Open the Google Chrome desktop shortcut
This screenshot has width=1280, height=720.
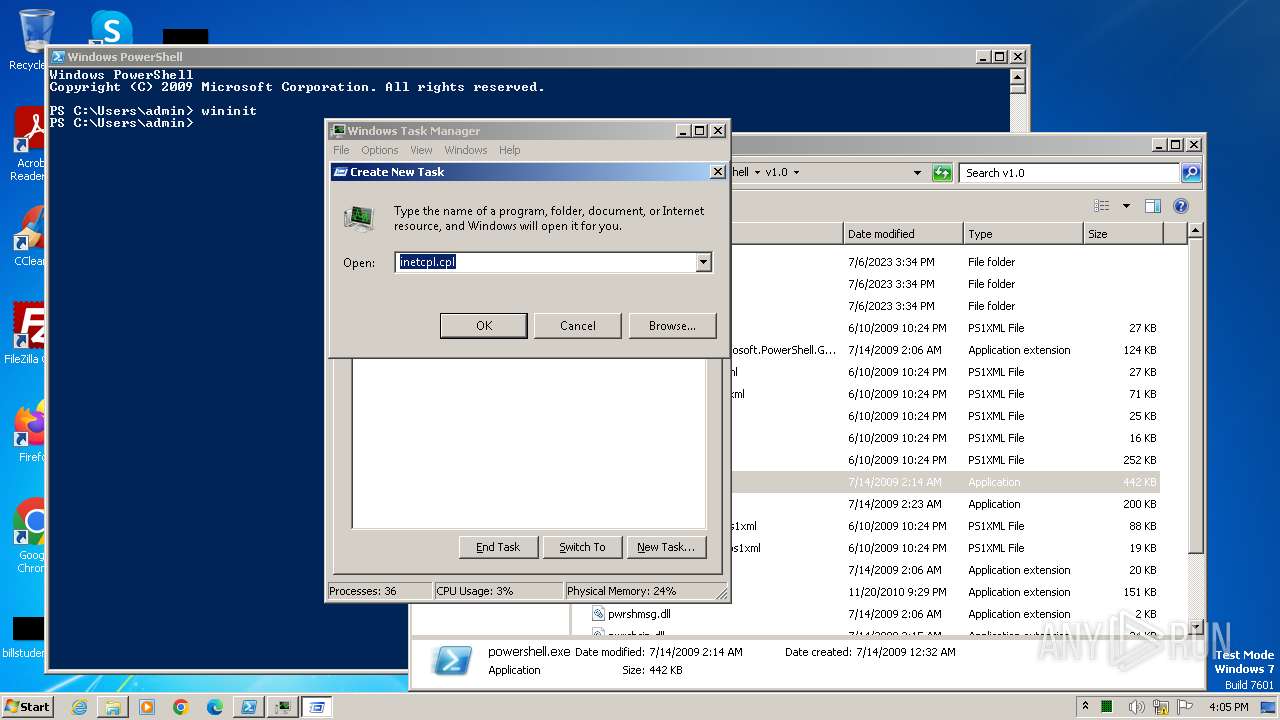point(30,535)
